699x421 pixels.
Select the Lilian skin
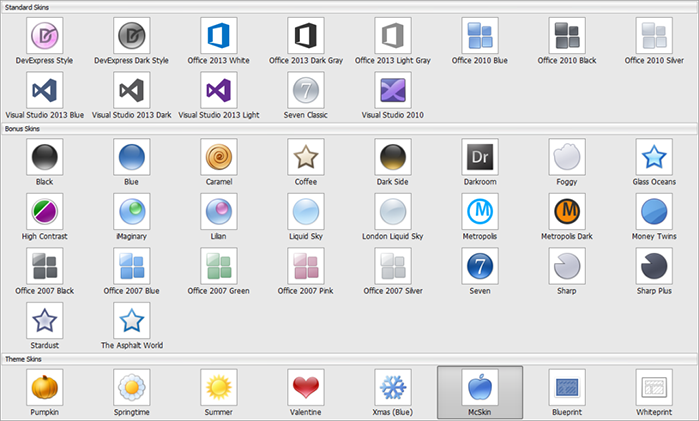click(218, 211)
